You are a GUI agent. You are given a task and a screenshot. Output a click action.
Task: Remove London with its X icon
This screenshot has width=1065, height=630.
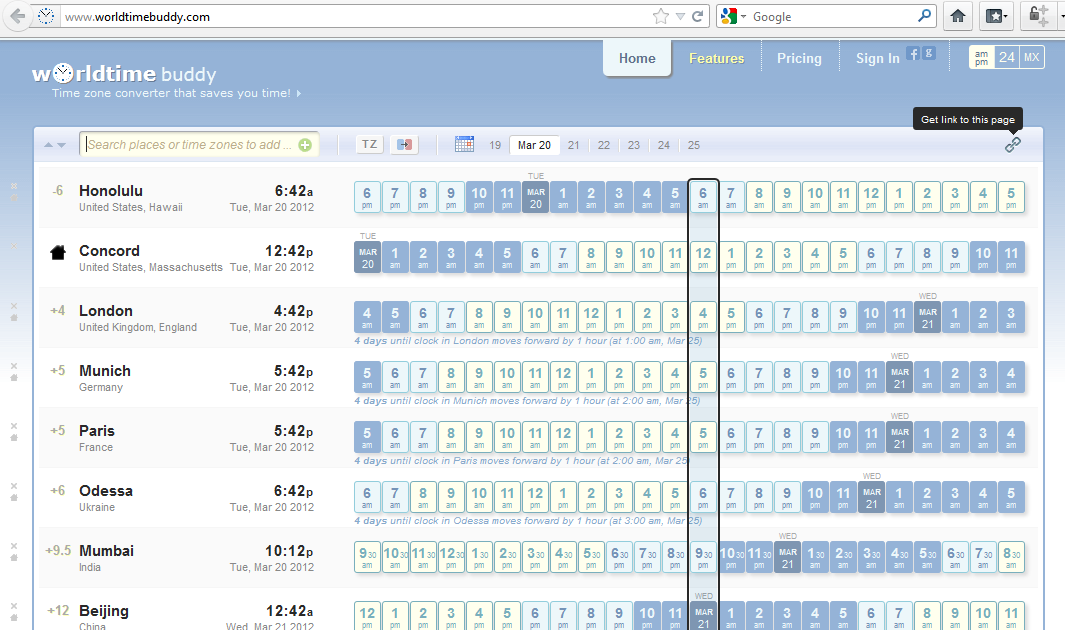tap(14, 305)
